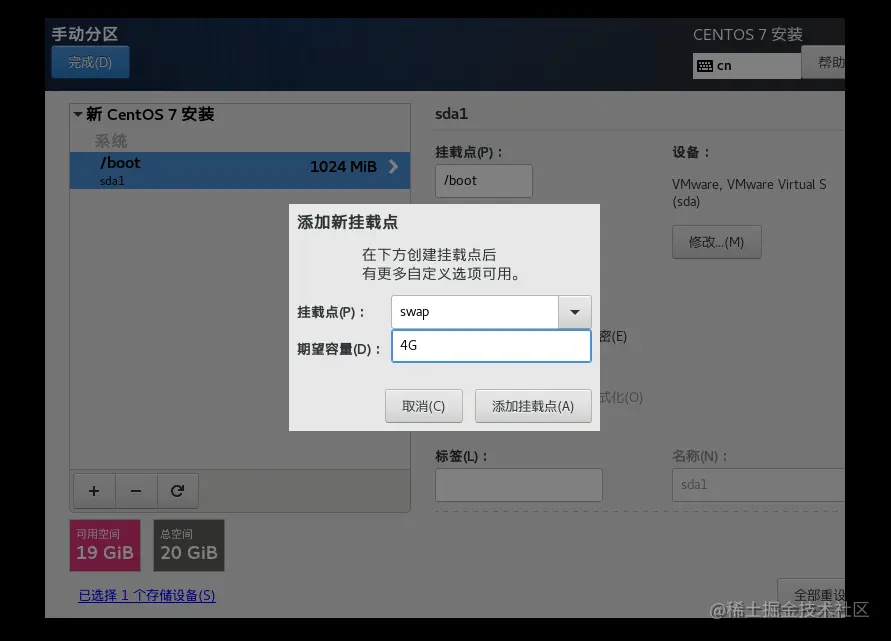Click the 名称(N) field showing sda1
Image resolution: width=891 pixels, height=641 pixels.
[759, 485]
